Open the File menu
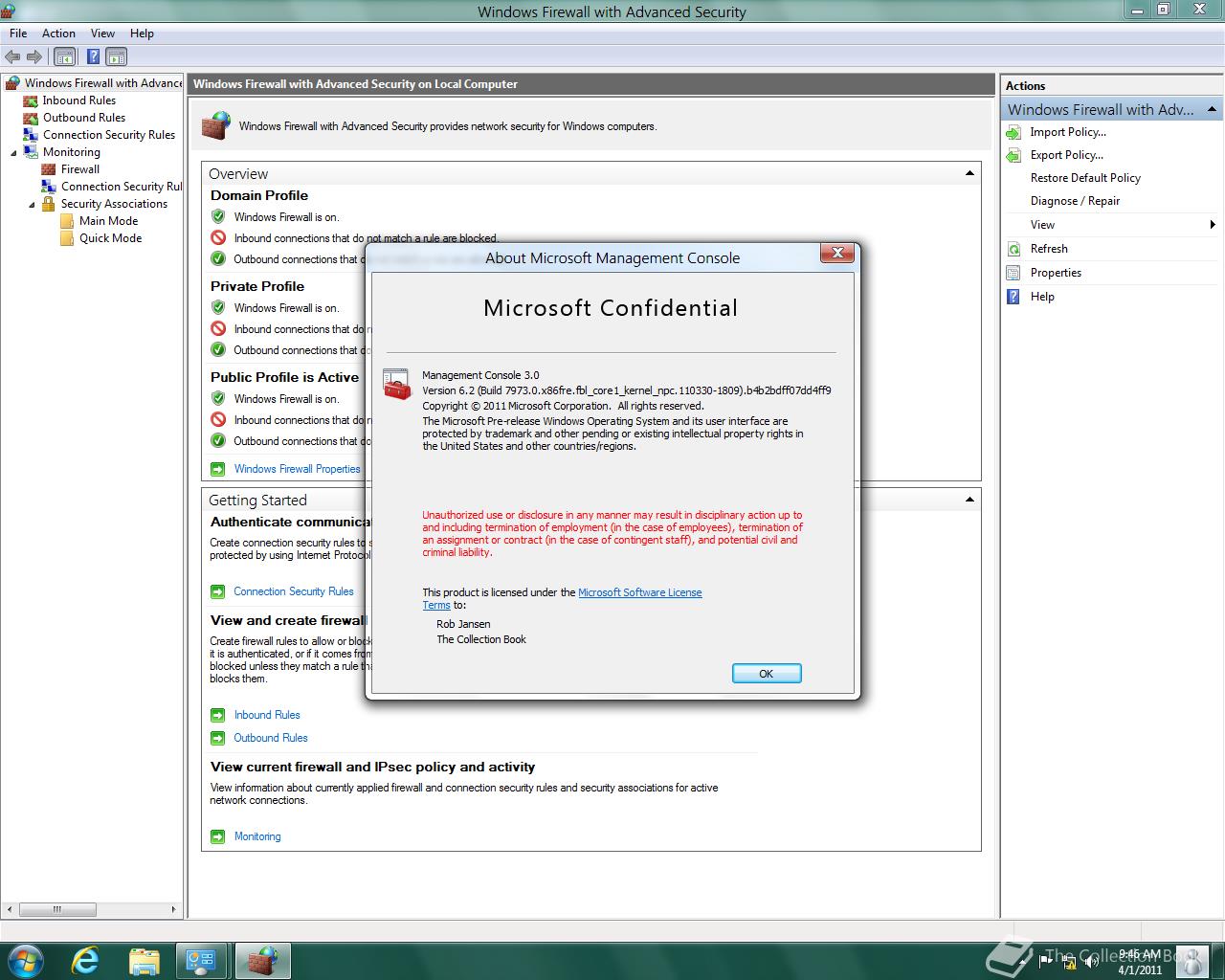Screen dimensions: 1225x980 pyautogui.click(x=18, y=33)
